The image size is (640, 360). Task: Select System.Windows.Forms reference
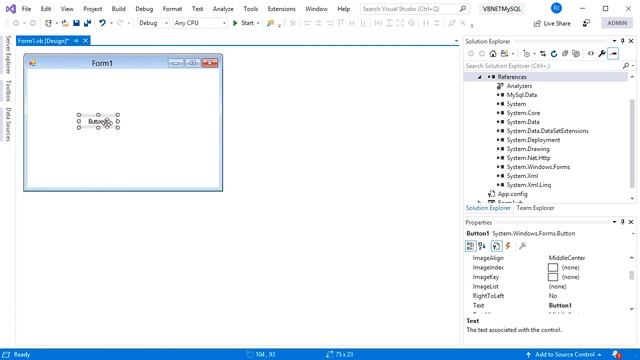(538, 167)
